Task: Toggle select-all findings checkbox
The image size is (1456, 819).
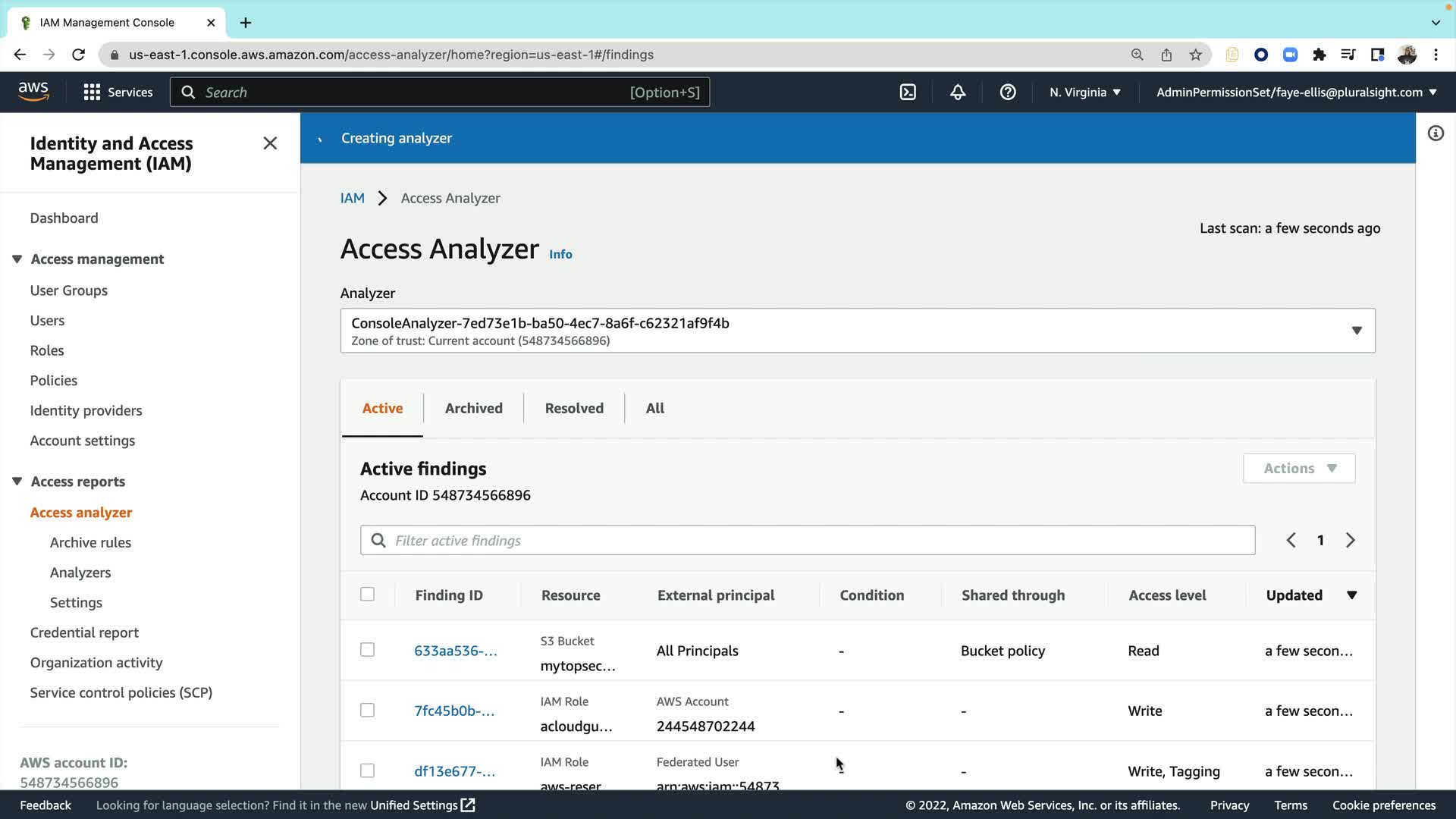Action: (x=367, y=595)
